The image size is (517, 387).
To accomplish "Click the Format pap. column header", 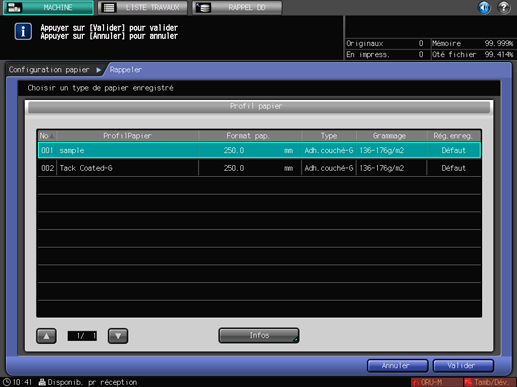I will click(x=250, y=136).
